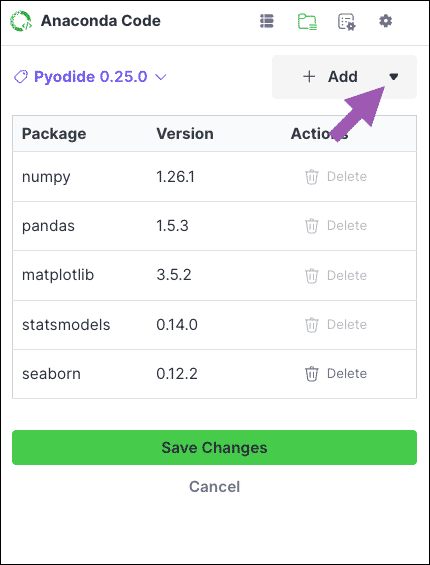
Task: Open the Add button dropdown arrow
Action: 394,76
